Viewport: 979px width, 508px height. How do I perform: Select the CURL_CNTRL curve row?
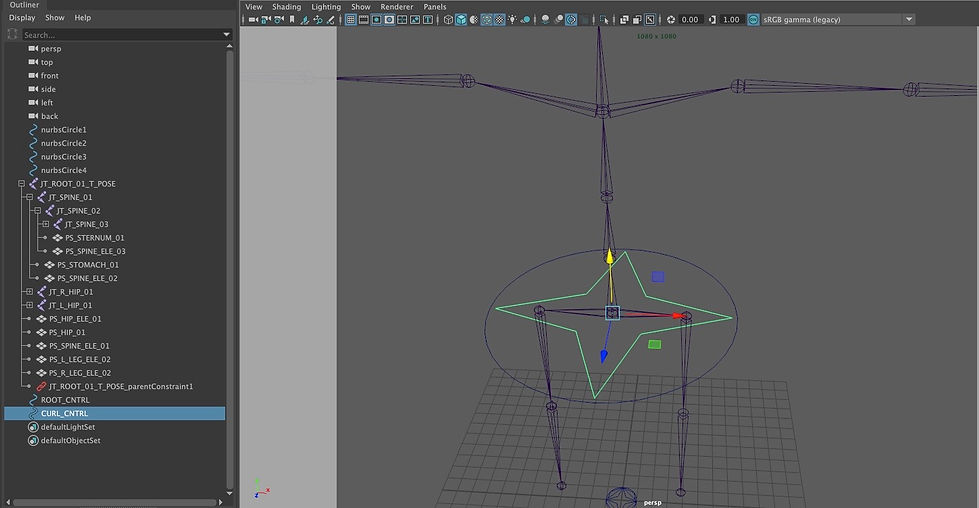pyautogui.click(x=115, y=413)
